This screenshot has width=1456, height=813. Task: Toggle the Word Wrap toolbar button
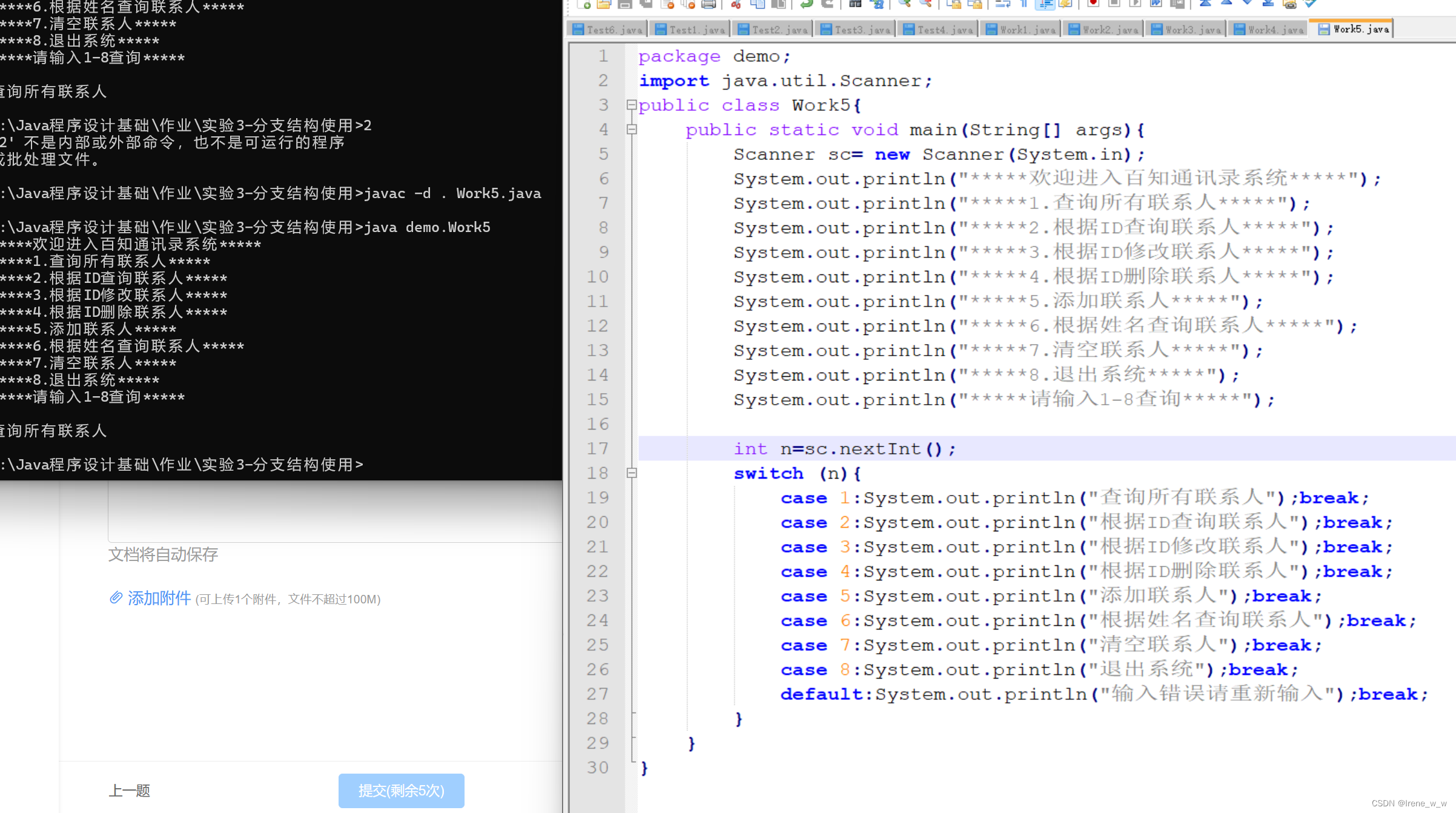point(1002,4)
